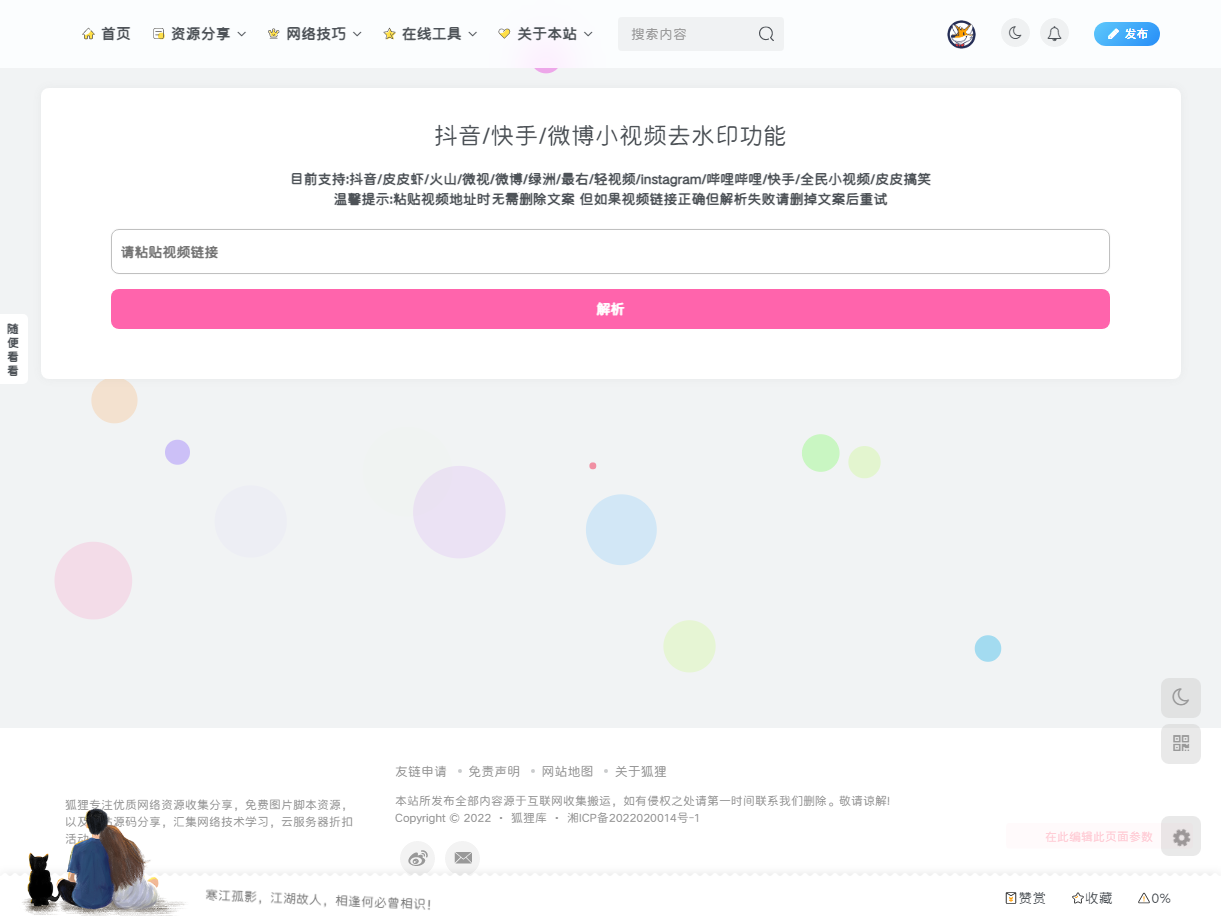Show the QR code floating button
The height and width of the screenshot is (916, 1221).
[x=1180, y=744]
